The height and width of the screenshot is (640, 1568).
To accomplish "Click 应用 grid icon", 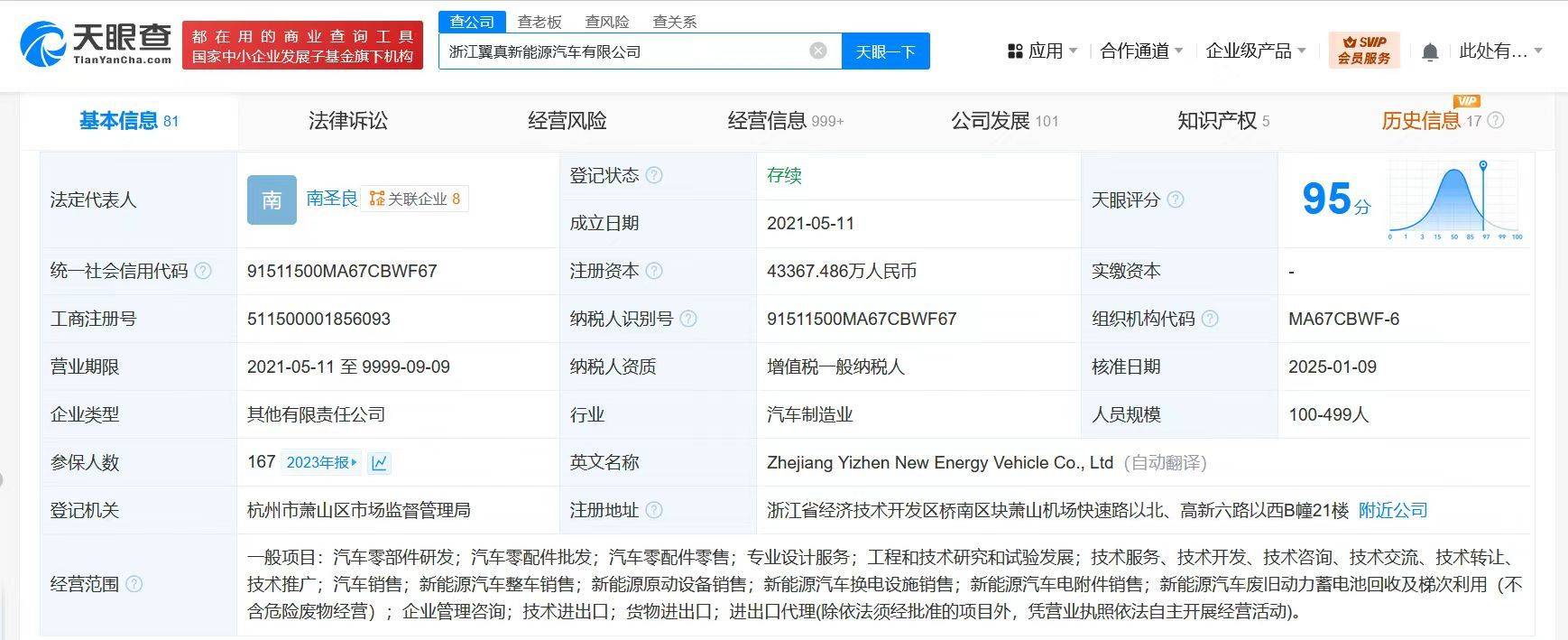I will click(1015, 51).
